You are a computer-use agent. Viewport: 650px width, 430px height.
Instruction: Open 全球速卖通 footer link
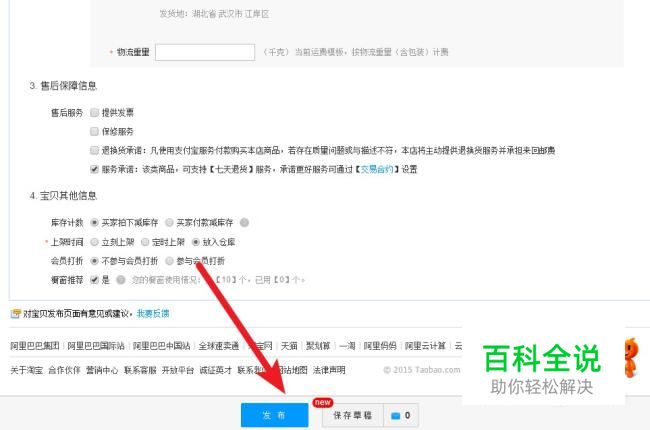click(x=218, y=345)
